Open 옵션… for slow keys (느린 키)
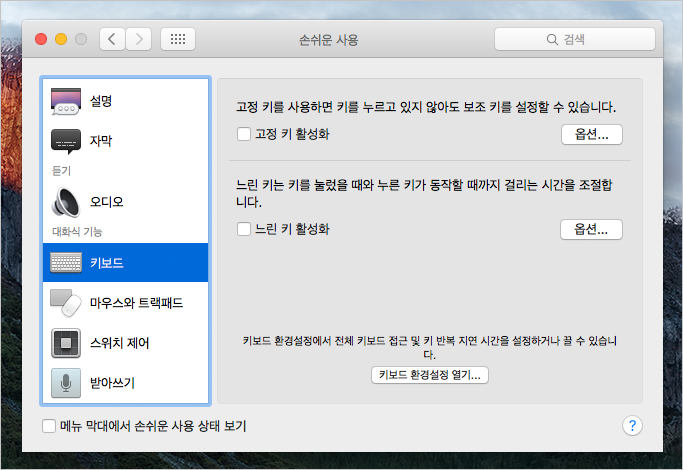The height and width of the screenshot is (470, 683). click(591, 229)
